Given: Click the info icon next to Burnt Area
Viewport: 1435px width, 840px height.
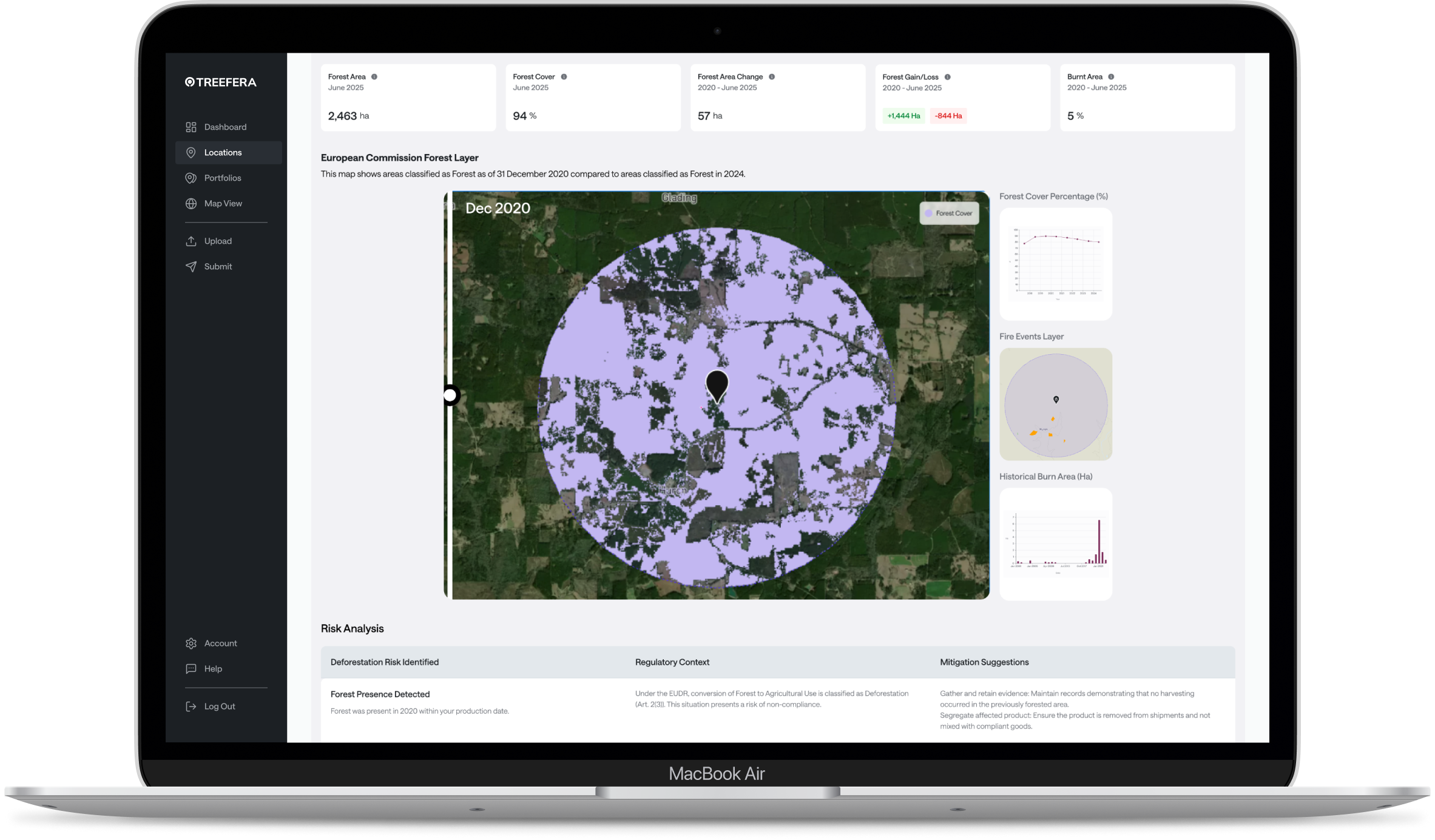Looking at the screenshot, I should coord(1111,77).
